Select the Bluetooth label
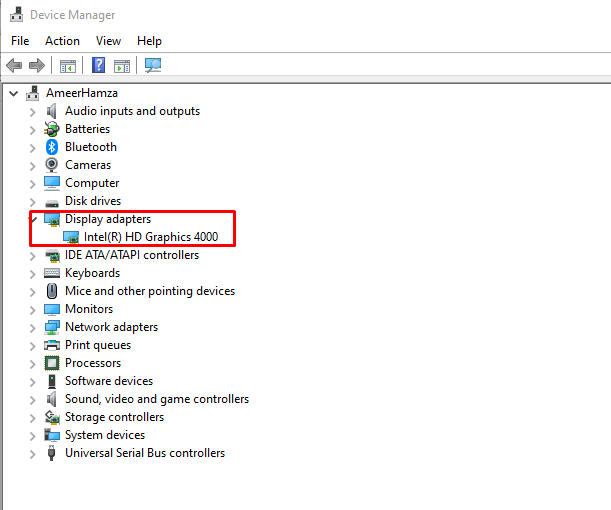Image resolution: width=611 pixels, height=510 pixels. coord(91,147)
